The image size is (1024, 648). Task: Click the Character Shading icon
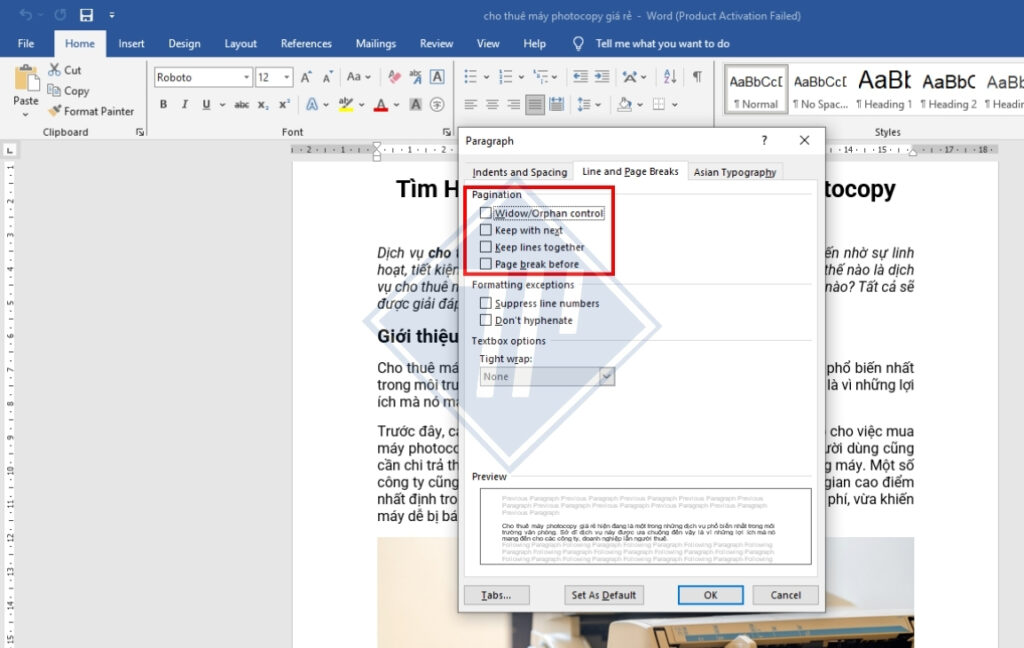415,105
